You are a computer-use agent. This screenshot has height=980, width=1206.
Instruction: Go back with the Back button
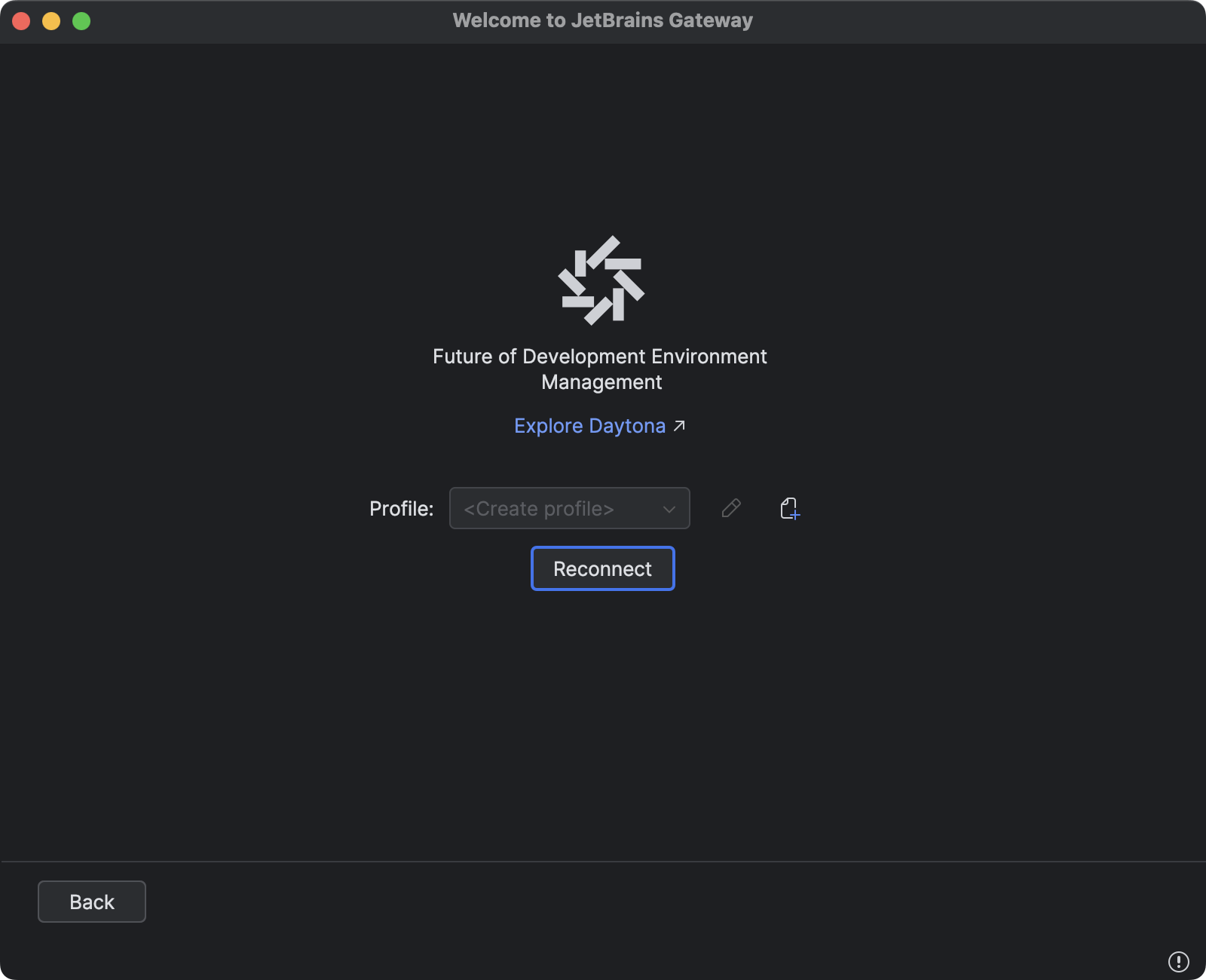[92, 902]
